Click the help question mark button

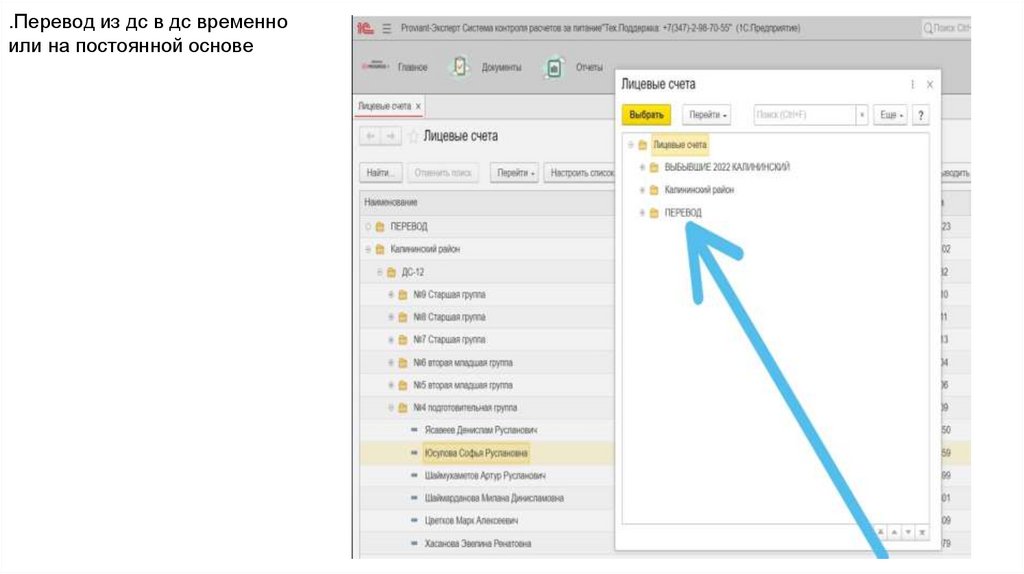click(x=921, y=115)
